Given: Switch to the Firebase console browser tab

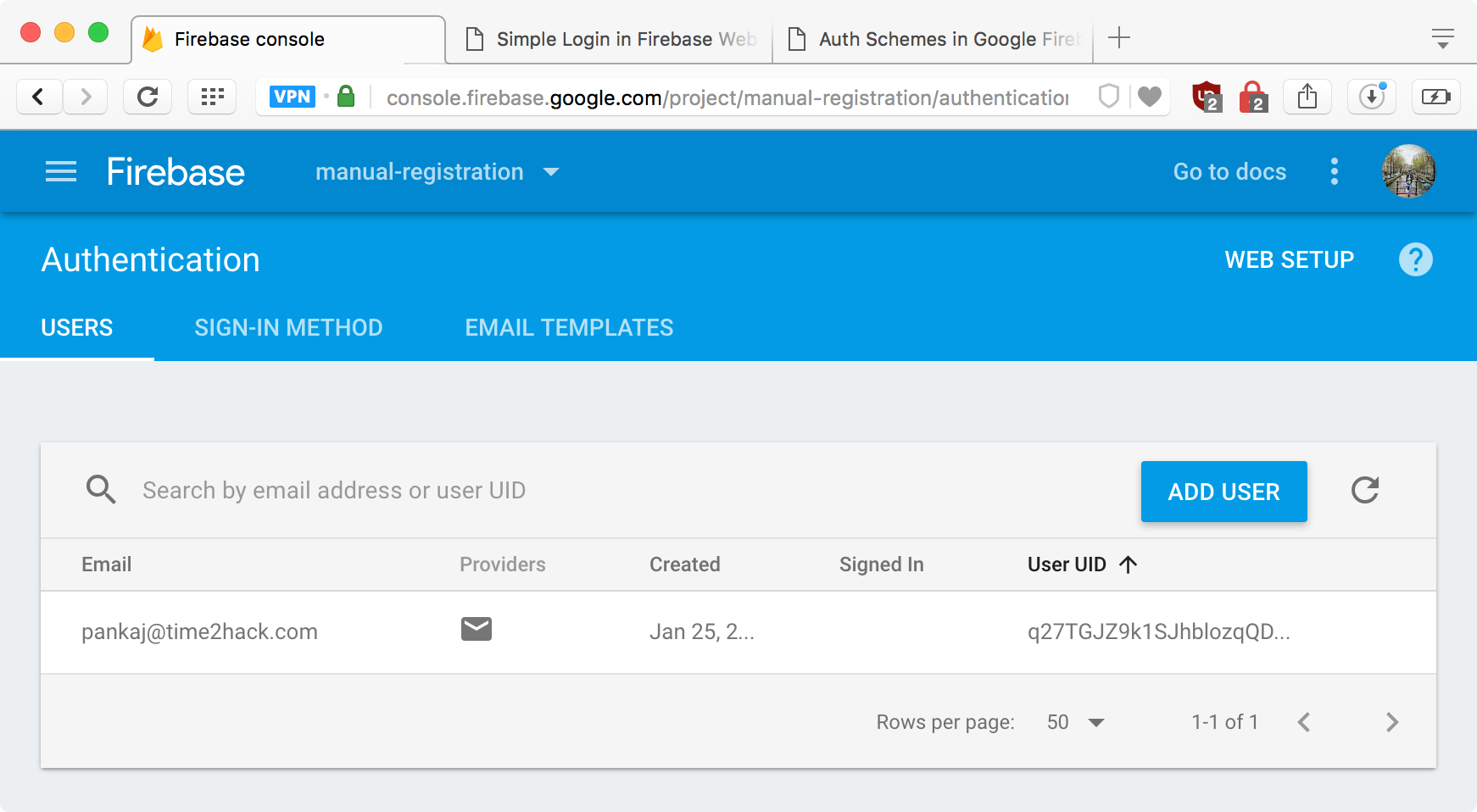Looking at the screenshot, I should click(288, 39).
